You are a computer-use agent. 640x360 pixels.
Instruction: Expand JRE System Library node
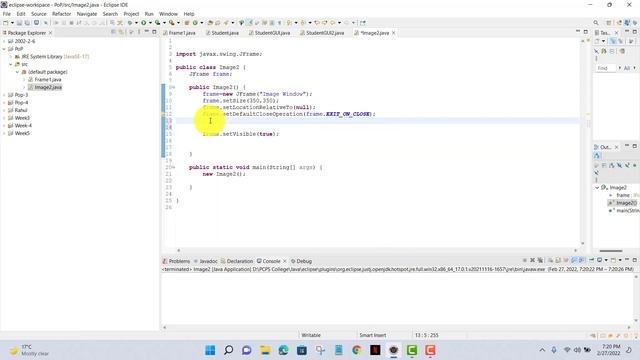tap(11, 57)
